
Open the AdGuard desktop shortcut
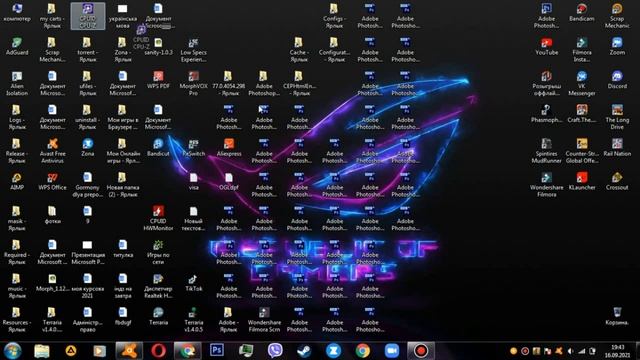[x=17, y=46]
